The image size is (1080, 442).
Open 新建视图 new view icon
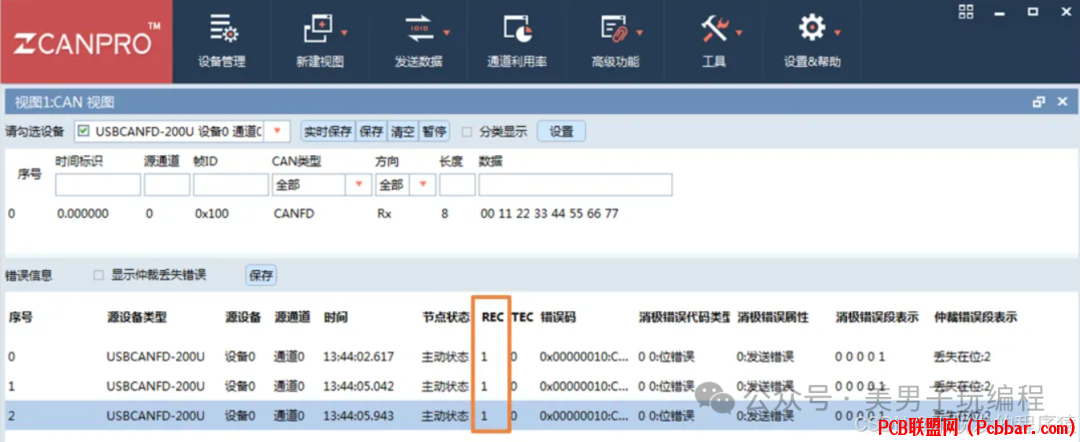pos(318,30)
